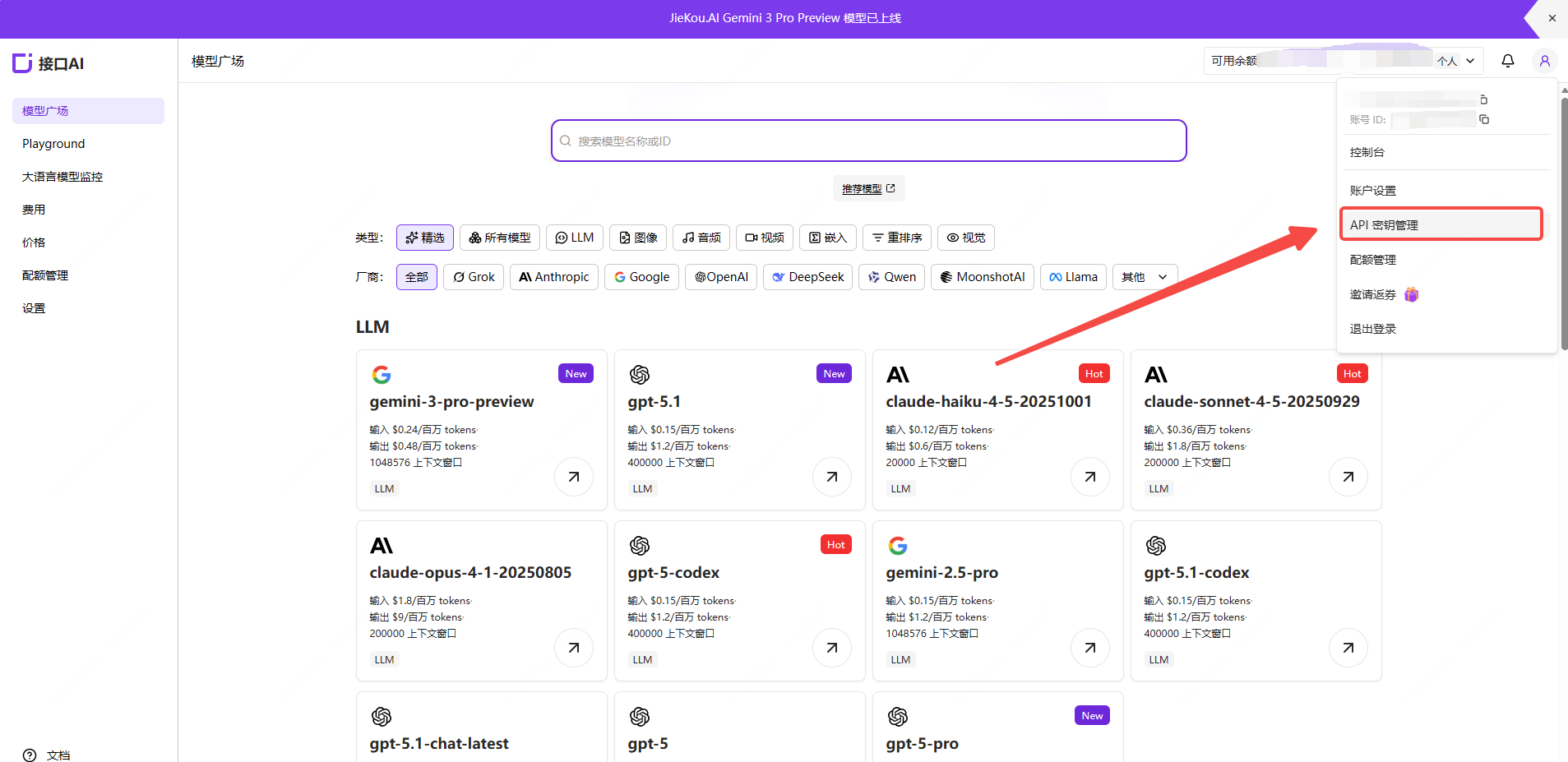Open claude-opus-4-1-20250805 arrow button
This screenshot has width=1568, height=762.
[574, 648]
